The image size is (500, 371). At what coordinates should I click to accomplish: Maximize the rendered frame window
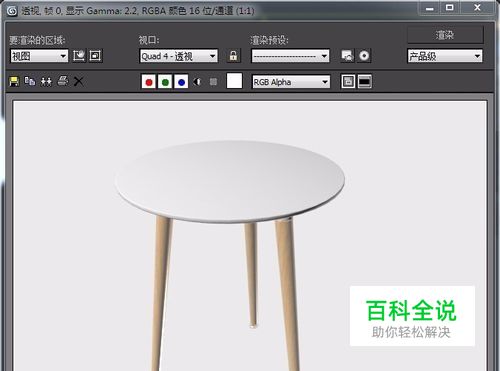tap(450, 8)
